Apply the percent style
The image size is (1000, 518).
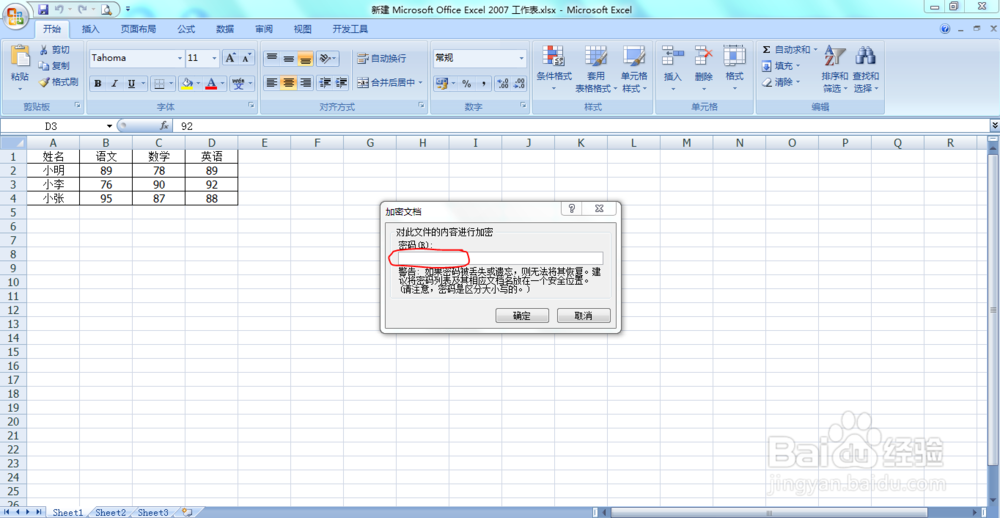467,83
